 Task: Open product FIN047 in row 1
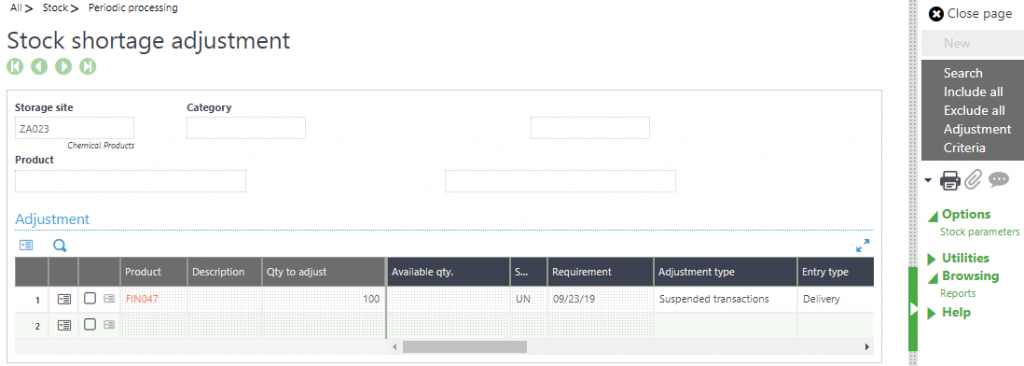142,299
